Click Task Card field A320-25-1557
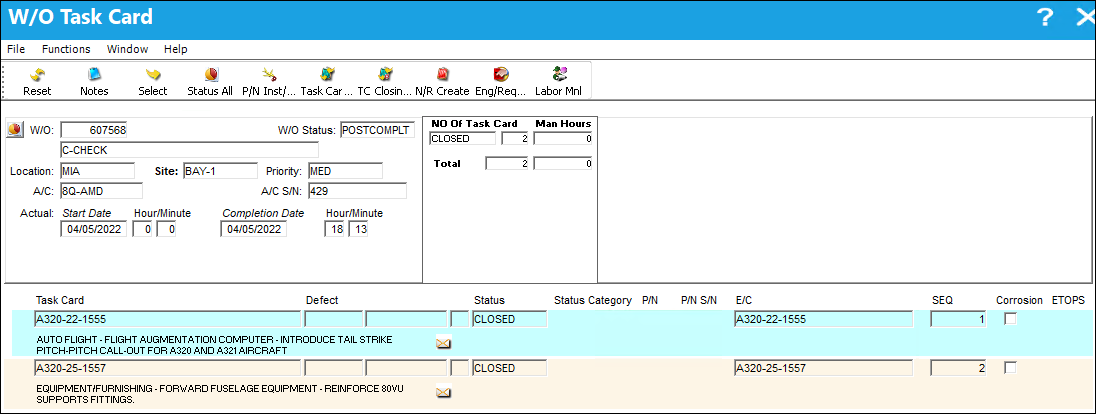This screenshot has height=414, width=1096. pos(168,368)
